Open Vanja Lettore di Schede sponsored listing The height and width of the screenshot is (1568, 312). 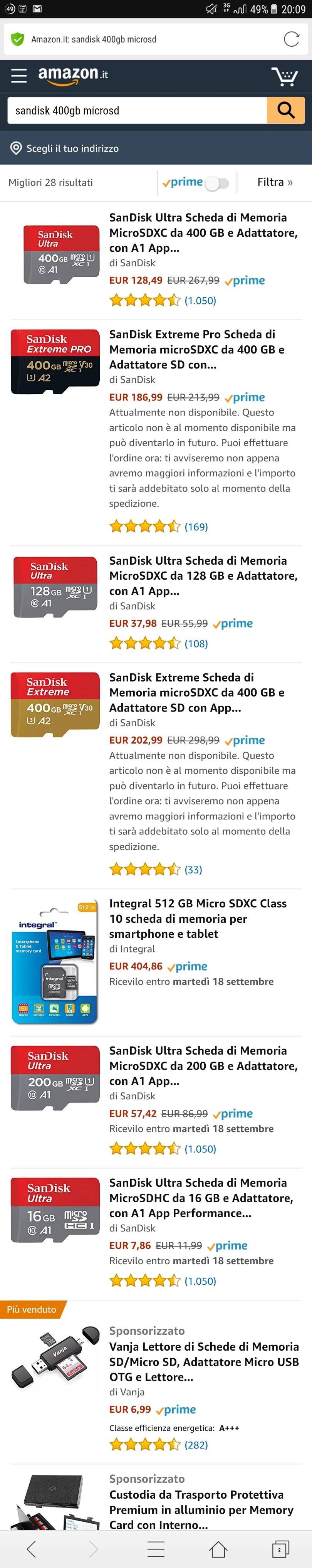pos(203,1361)
